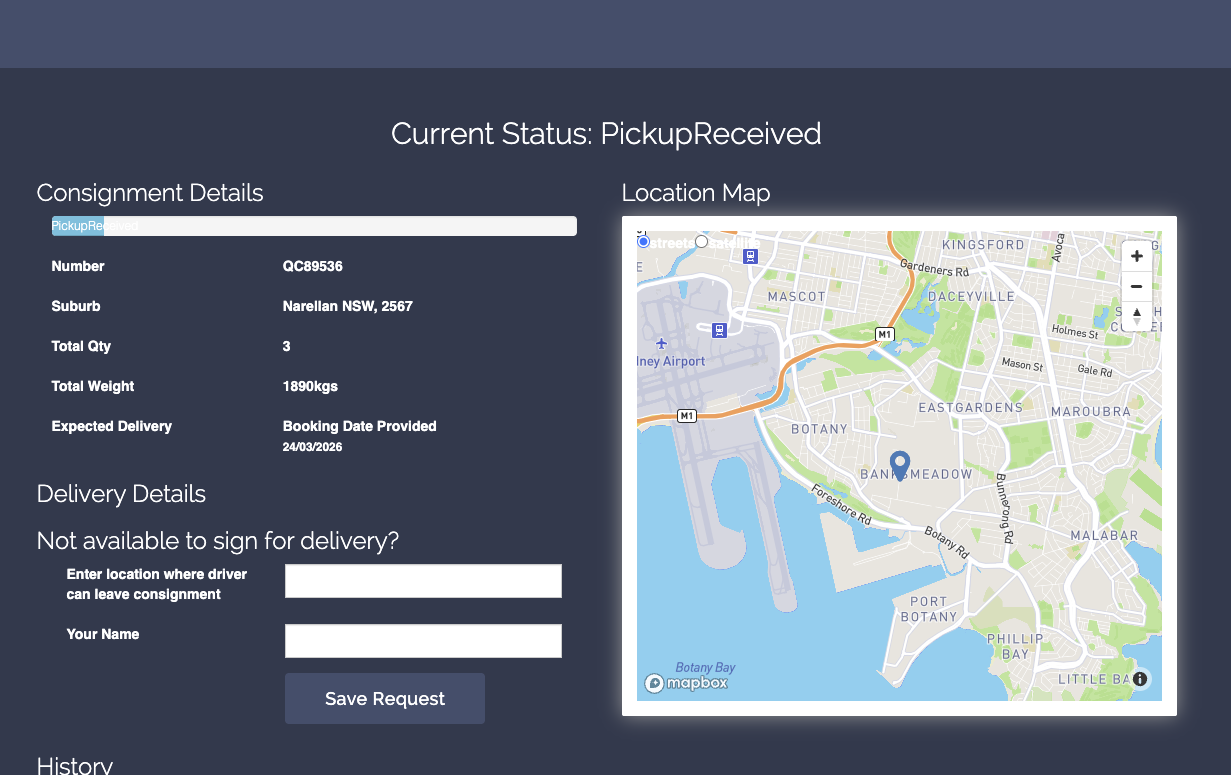
Task: Select the Banksmeadow location marker pin
Action: click(899, 463)
